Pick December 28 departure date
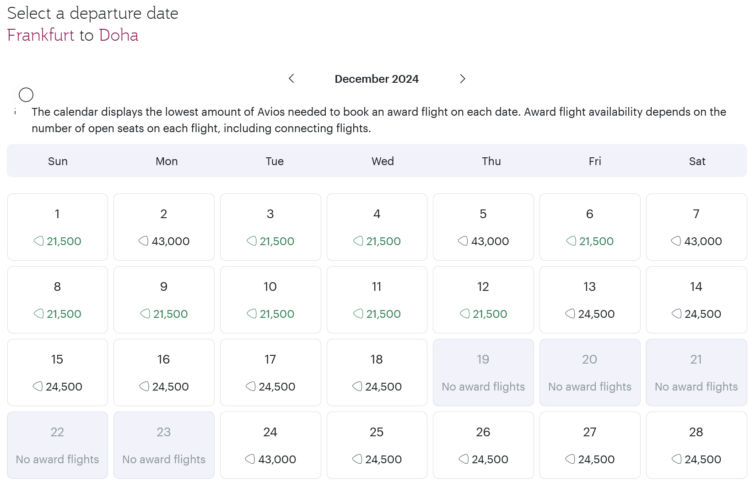 [x=696, y=445]
